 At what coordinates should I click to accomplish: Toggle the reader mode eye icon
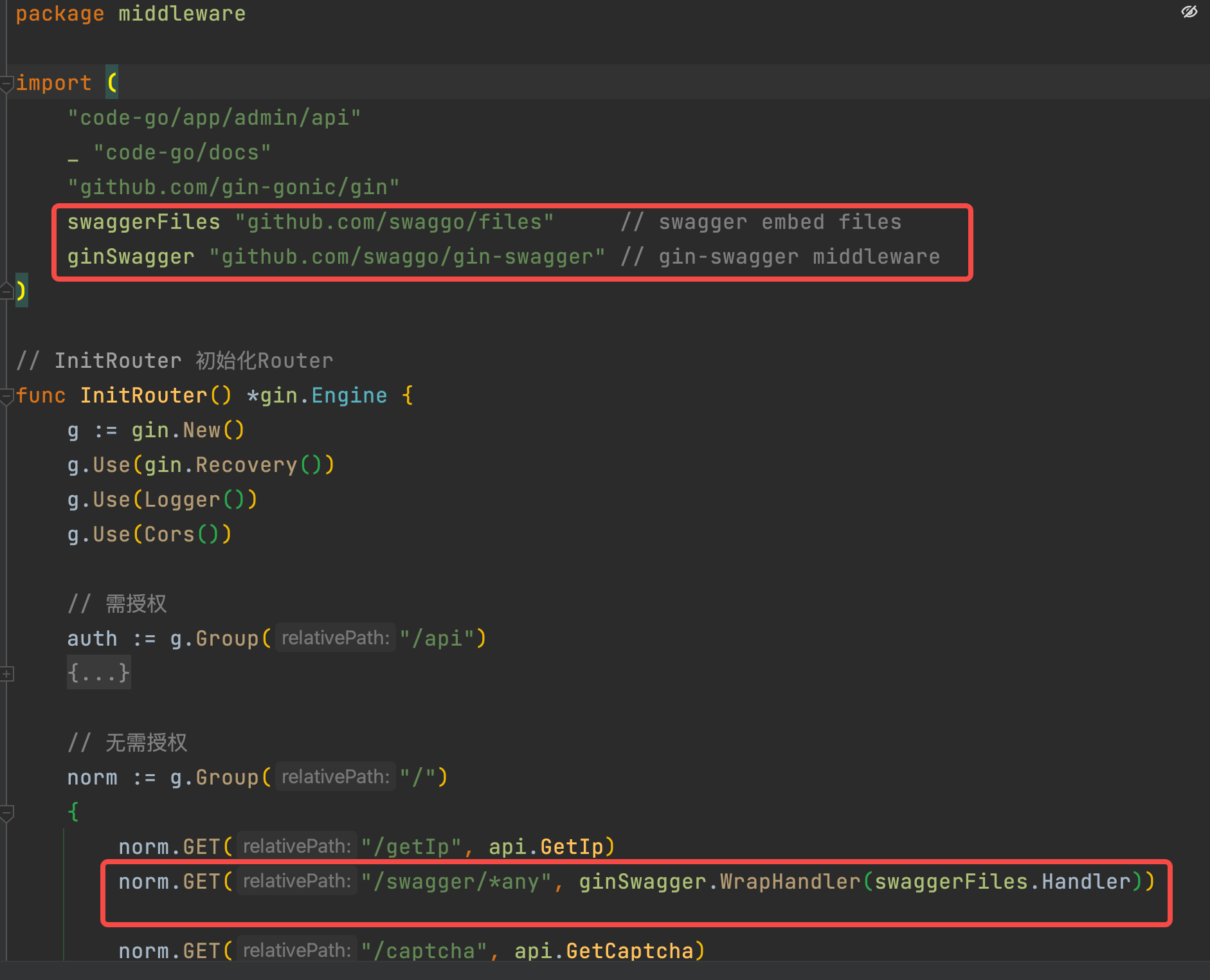tap(1189, 12)
